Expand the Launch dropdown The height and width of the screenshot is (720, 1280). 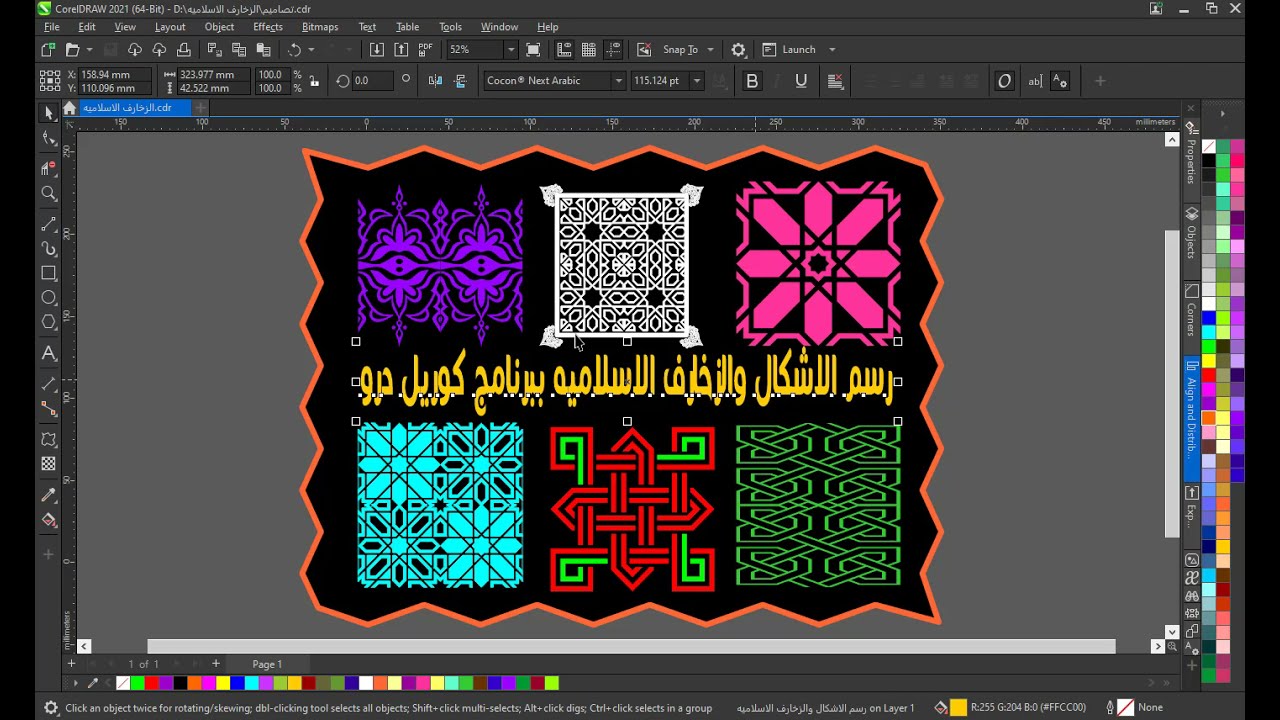coord(832,49)
